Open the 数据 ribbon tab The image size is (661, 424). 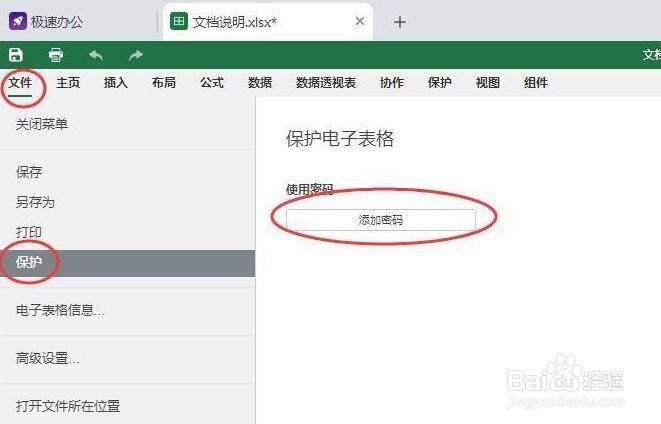tap(260, 83)
